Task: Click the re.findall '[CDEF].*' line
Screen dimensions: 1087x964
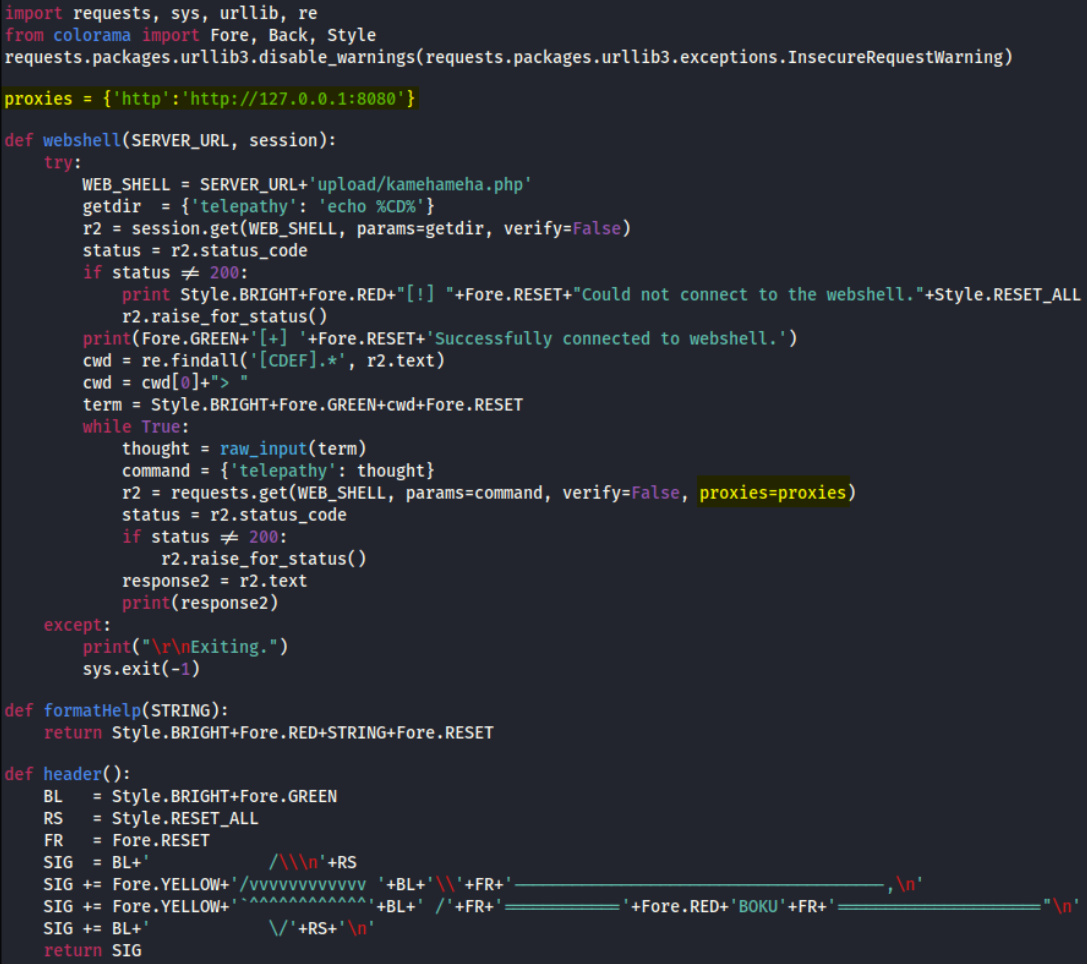Action: coord(263,361)
